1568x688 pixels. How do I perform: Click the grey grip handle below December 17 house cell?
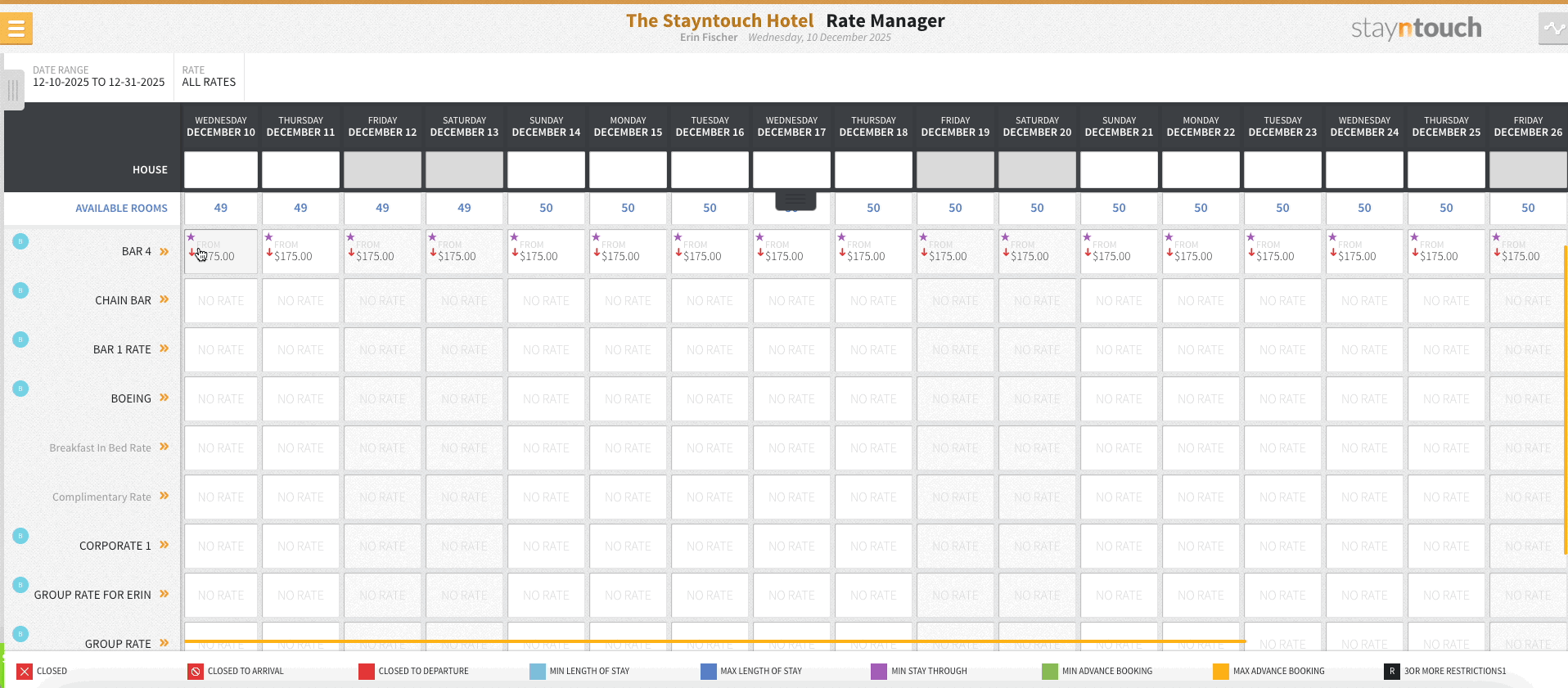(795, 200)
